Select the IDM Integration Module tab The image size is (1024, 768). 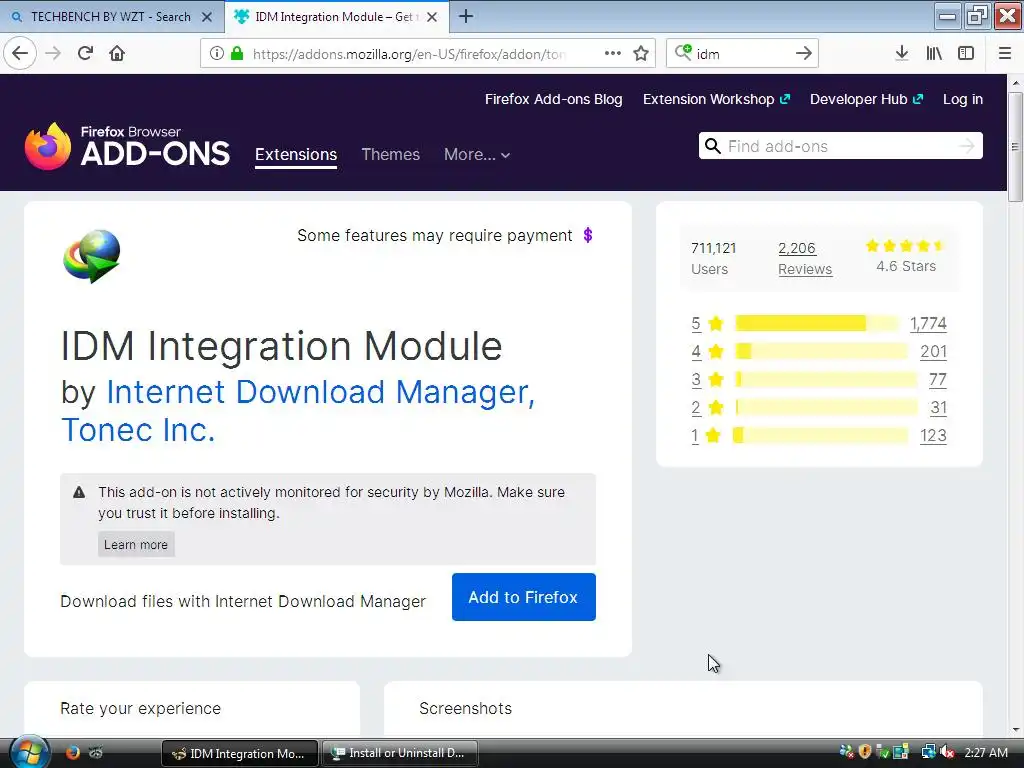pos(335,17)
